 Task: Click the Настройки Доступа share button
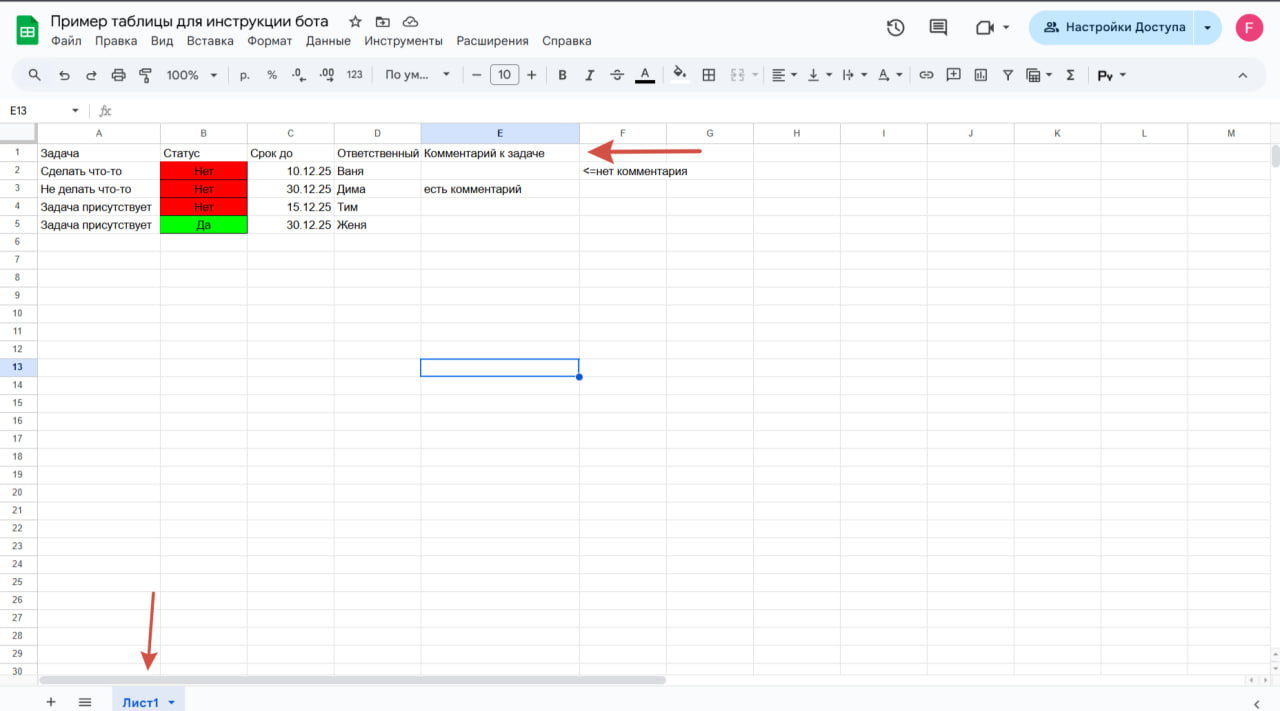[1114, 28]
